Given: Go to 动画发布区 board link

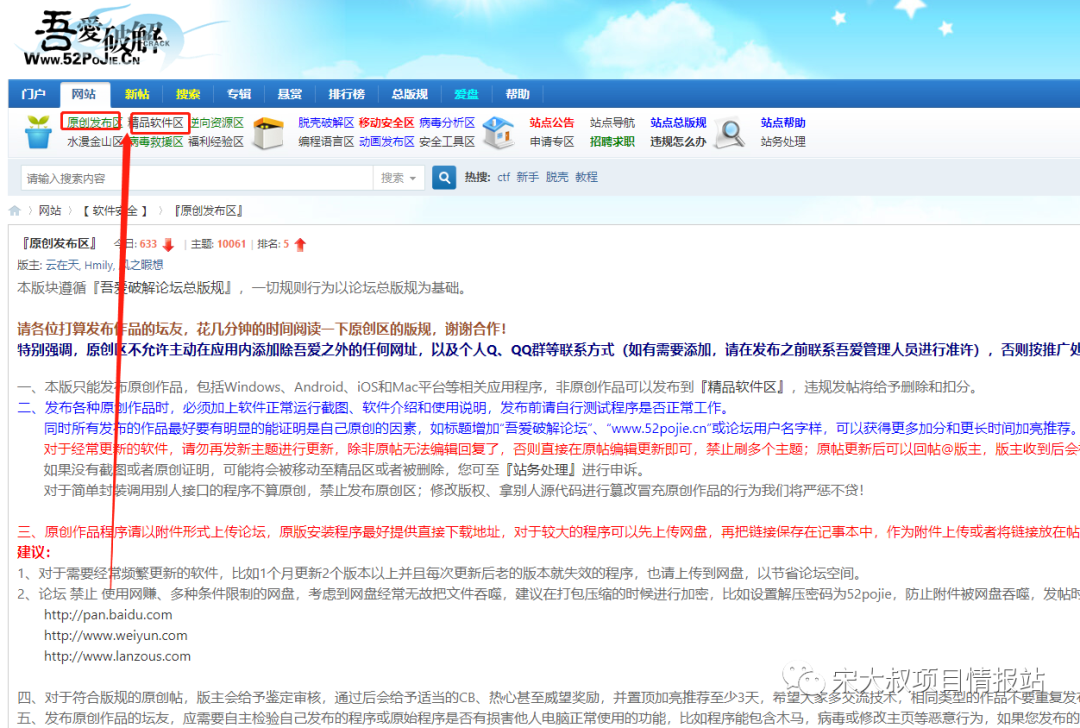Looking at the screenshot, I should 386,142.
